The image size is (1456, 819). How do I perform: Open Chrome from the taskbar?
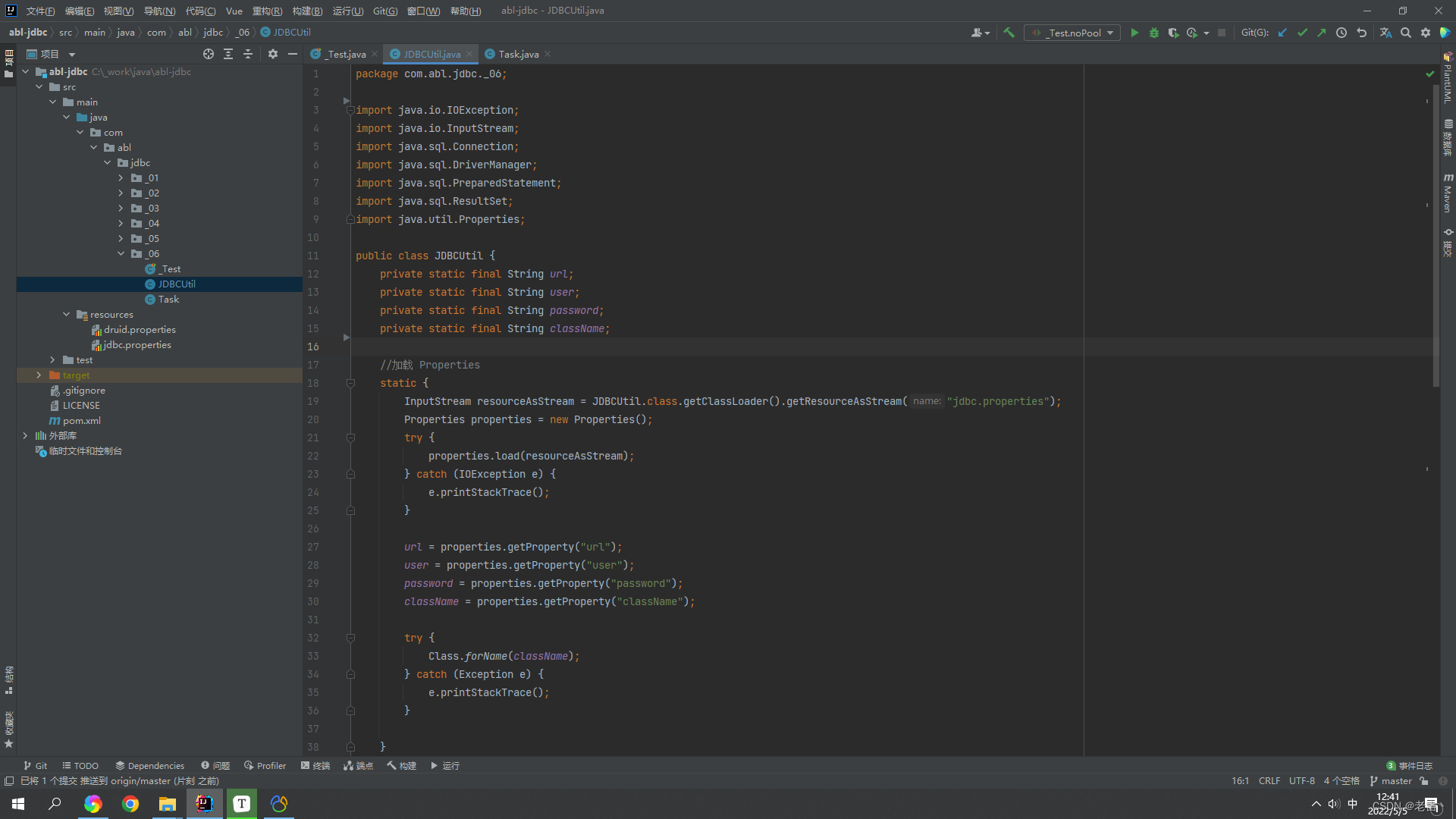coord(130,804)
